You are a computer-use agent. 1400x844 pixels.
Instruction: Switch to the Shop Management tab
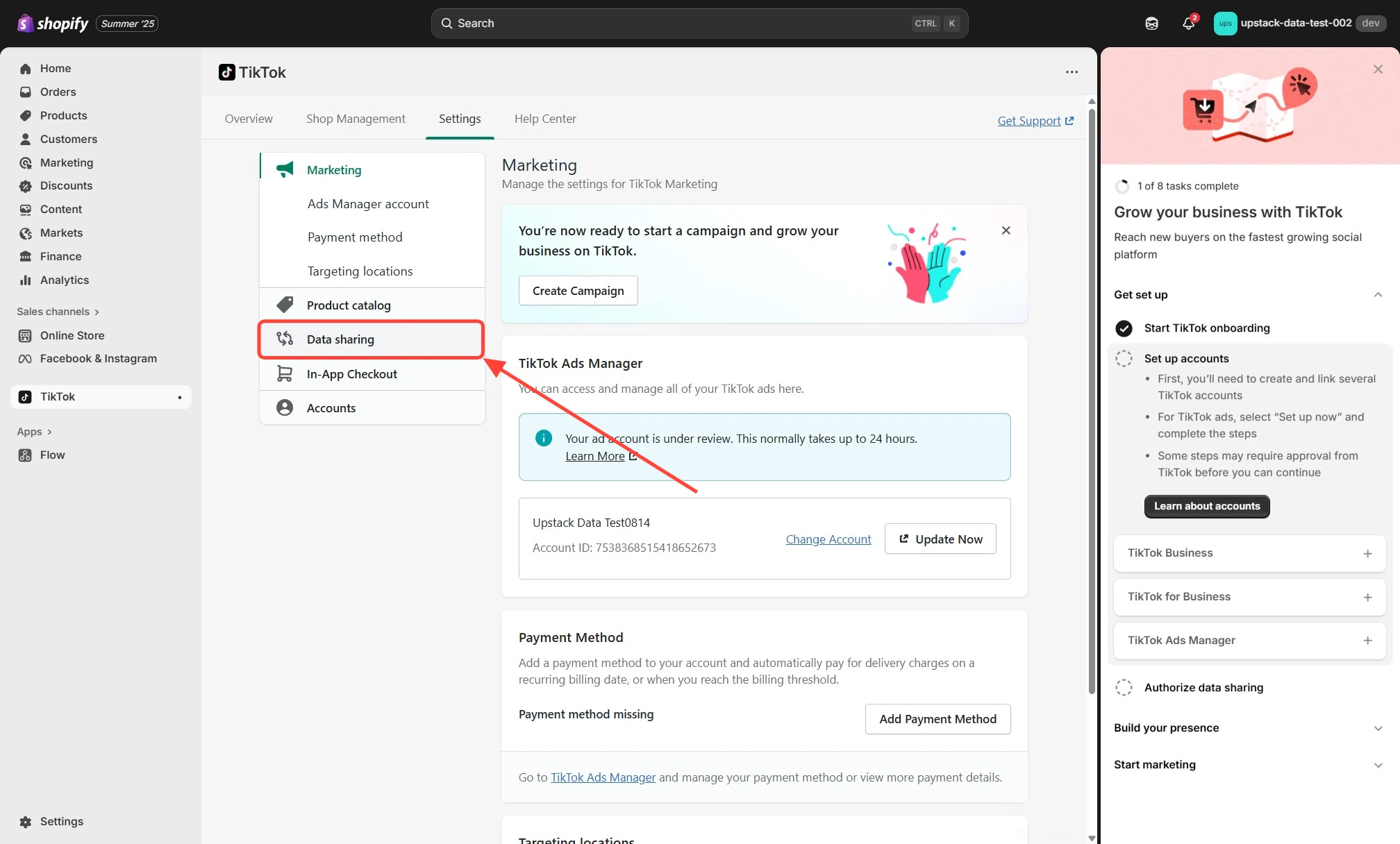[x=356, y=119]
